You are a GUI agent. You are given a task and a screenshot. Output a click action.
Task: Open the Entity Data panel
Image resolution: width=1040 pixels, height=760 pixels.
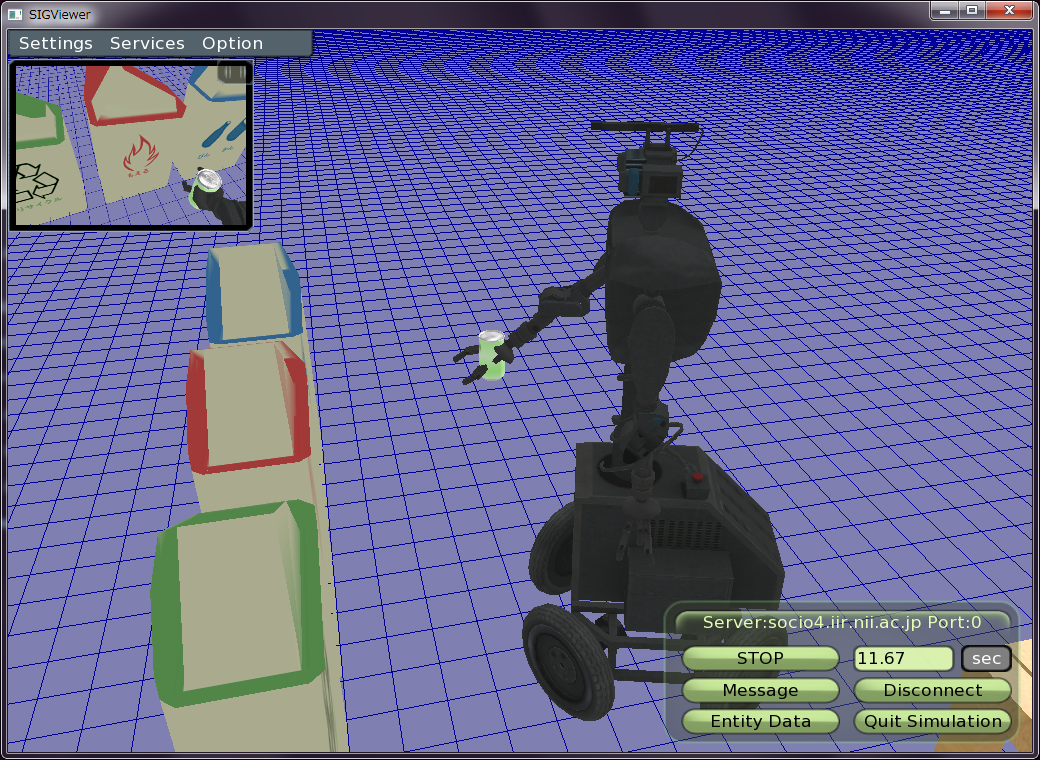(760, 721)
